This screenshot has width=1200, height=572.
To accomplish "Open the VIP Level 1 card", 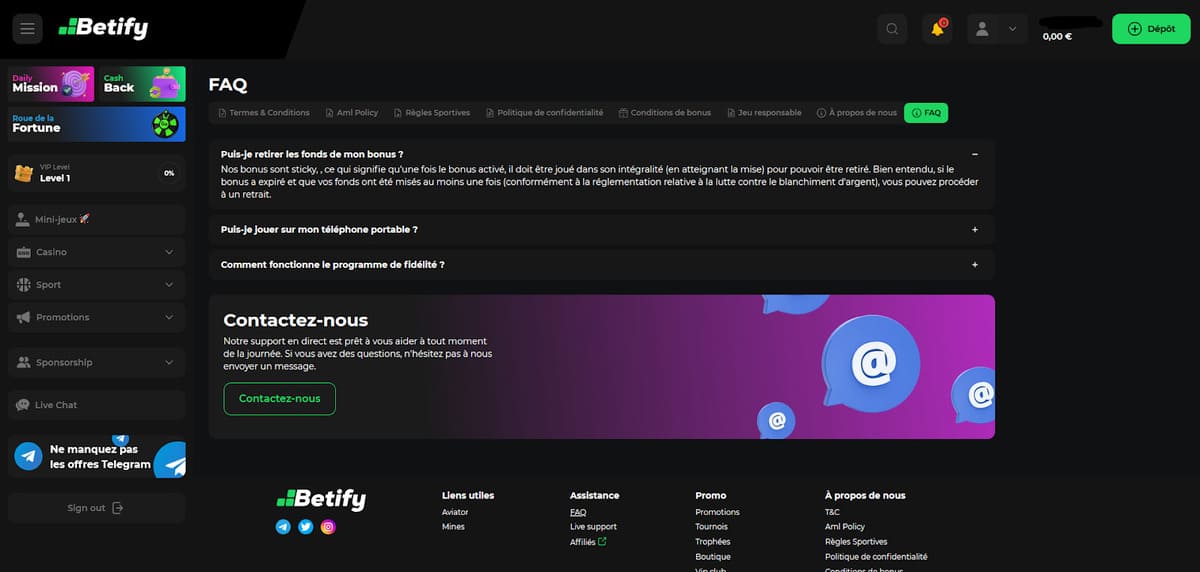I will [x=97, y=173].
